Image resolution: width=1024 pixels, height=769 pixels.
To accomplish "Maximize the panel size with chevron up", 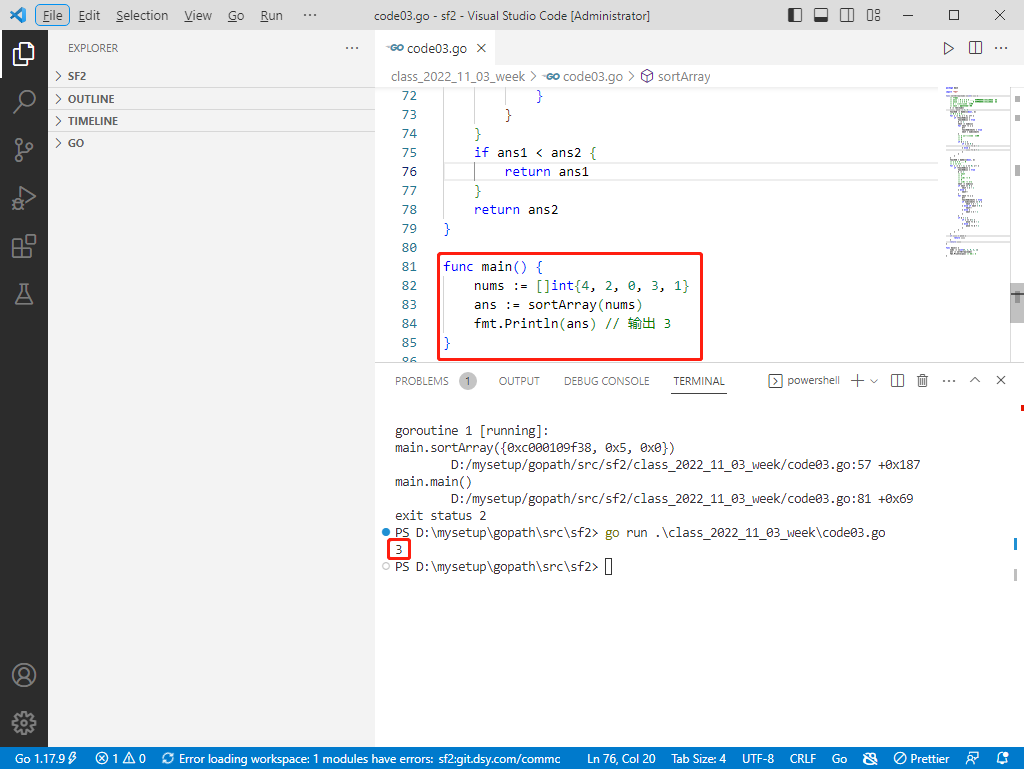I will 975,381.
